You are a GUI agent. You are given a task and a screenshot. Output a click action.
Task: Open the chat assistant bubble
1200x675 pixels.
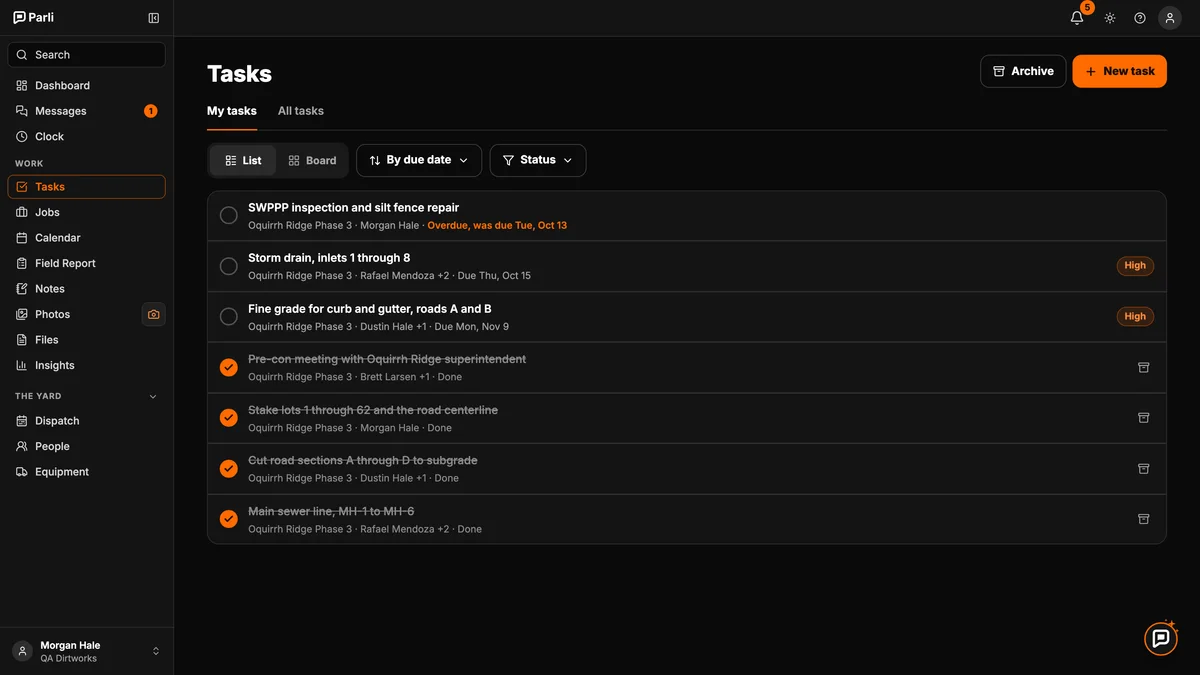[x=1161, y=638]
